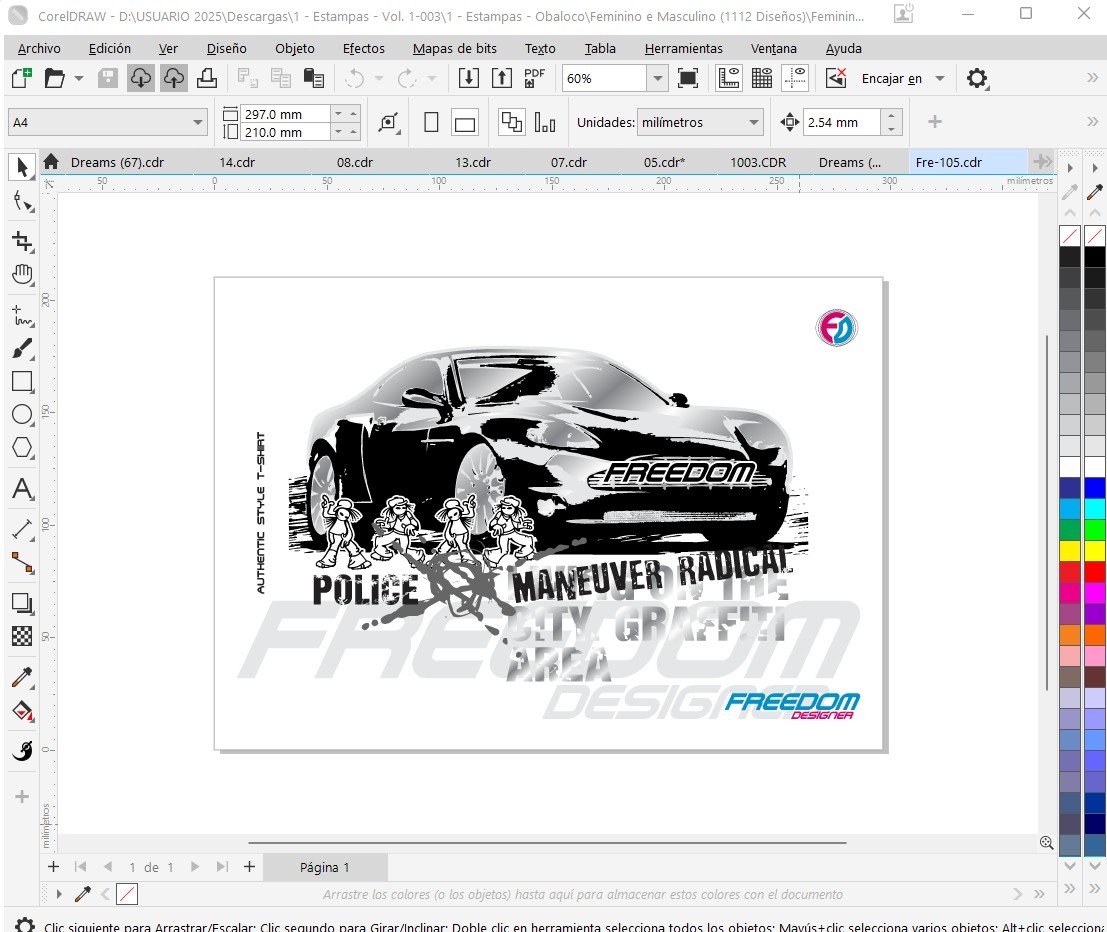This screenshot has height=932, width=1107.
Task: Toggle the show grid button
Action: (762, 78)
